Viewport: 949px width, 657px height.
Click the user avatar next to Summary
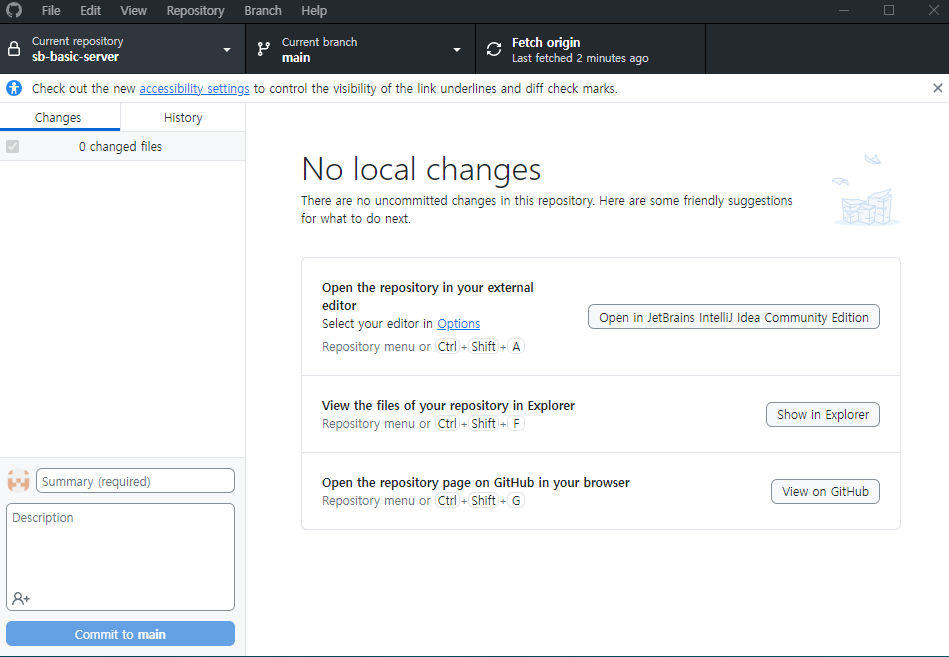[x=18, y=481]
